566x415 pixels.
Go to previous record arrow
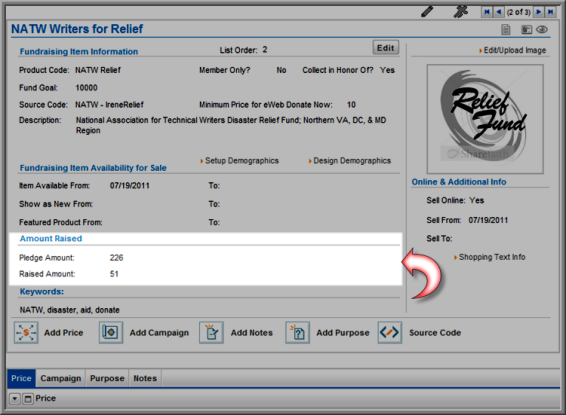point(498,12)
